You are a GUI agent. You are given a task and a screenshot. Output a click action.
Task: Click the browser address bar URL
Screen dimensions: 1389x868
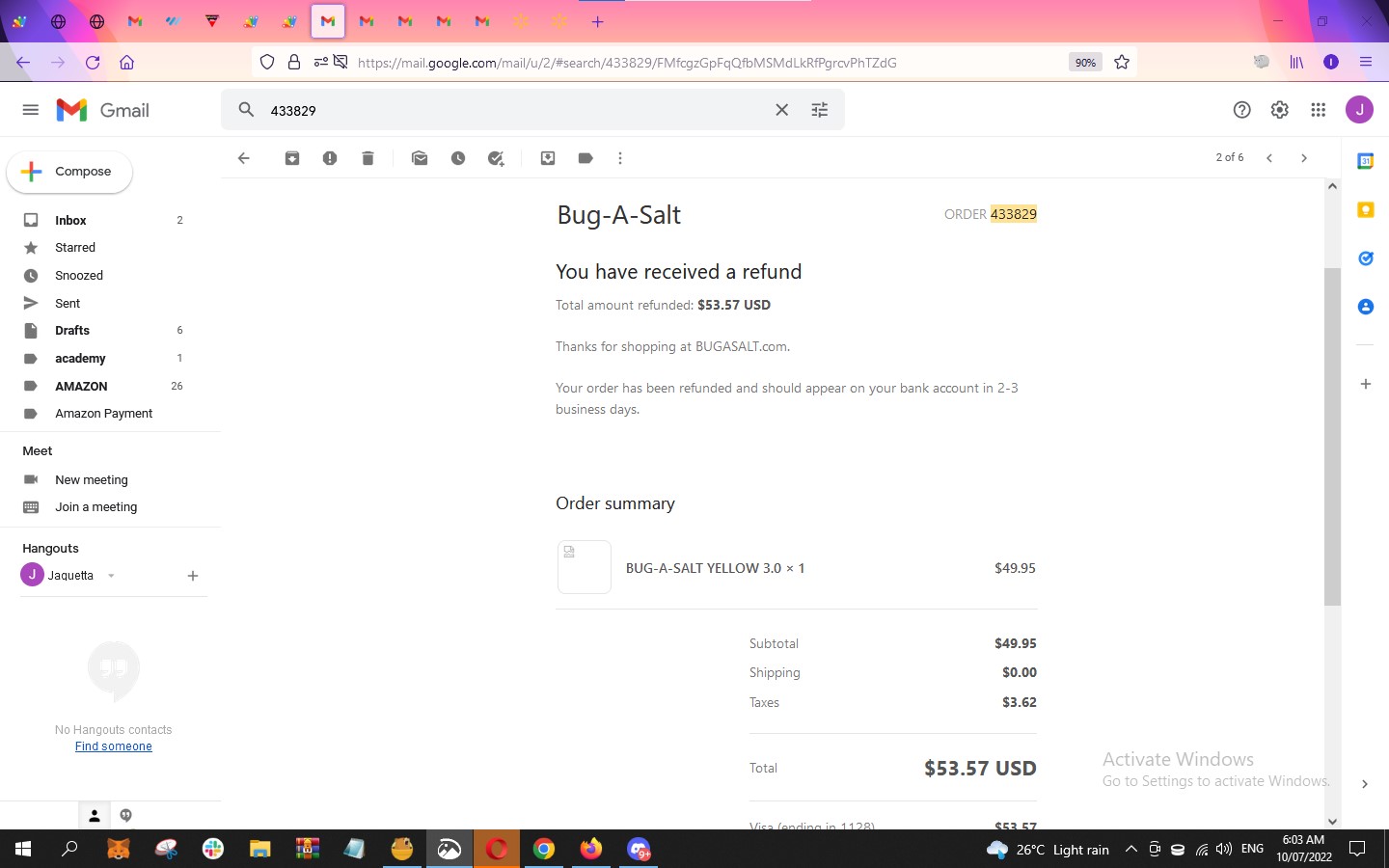coord(627,63)
